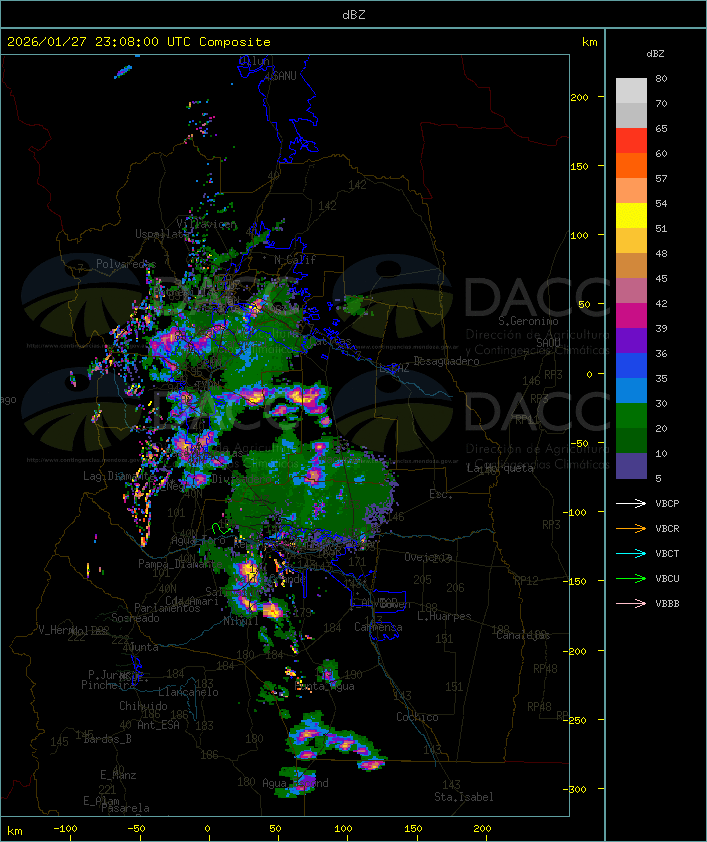
Task: Select the Sta.Isabel location label
Action: click(463, 797)
